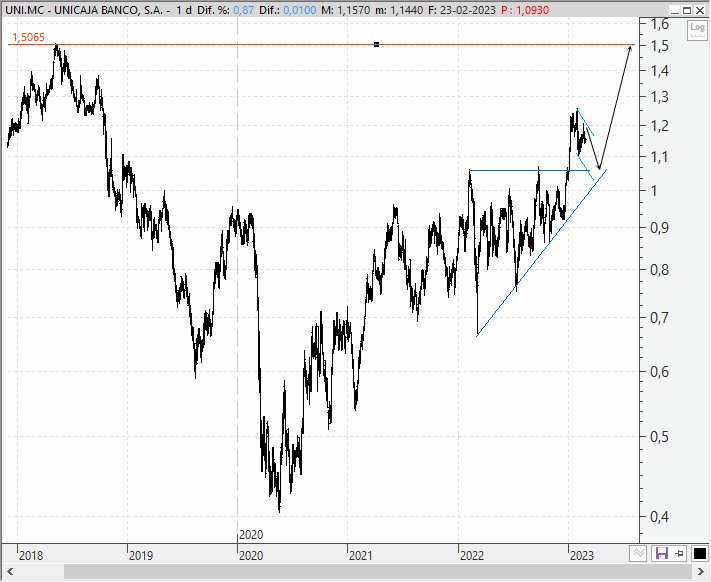Click the 2021 year axis label
Image resolution: width=711 pixels, height=582 pixels.
click(361, 555)
